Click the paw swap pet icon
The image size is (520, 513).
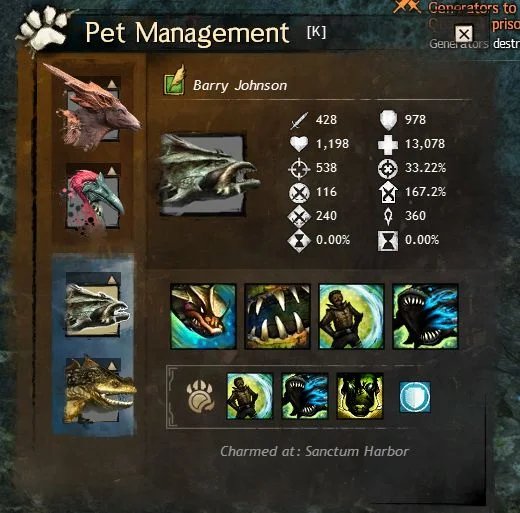pyautogui.click(x=201, y=397)
